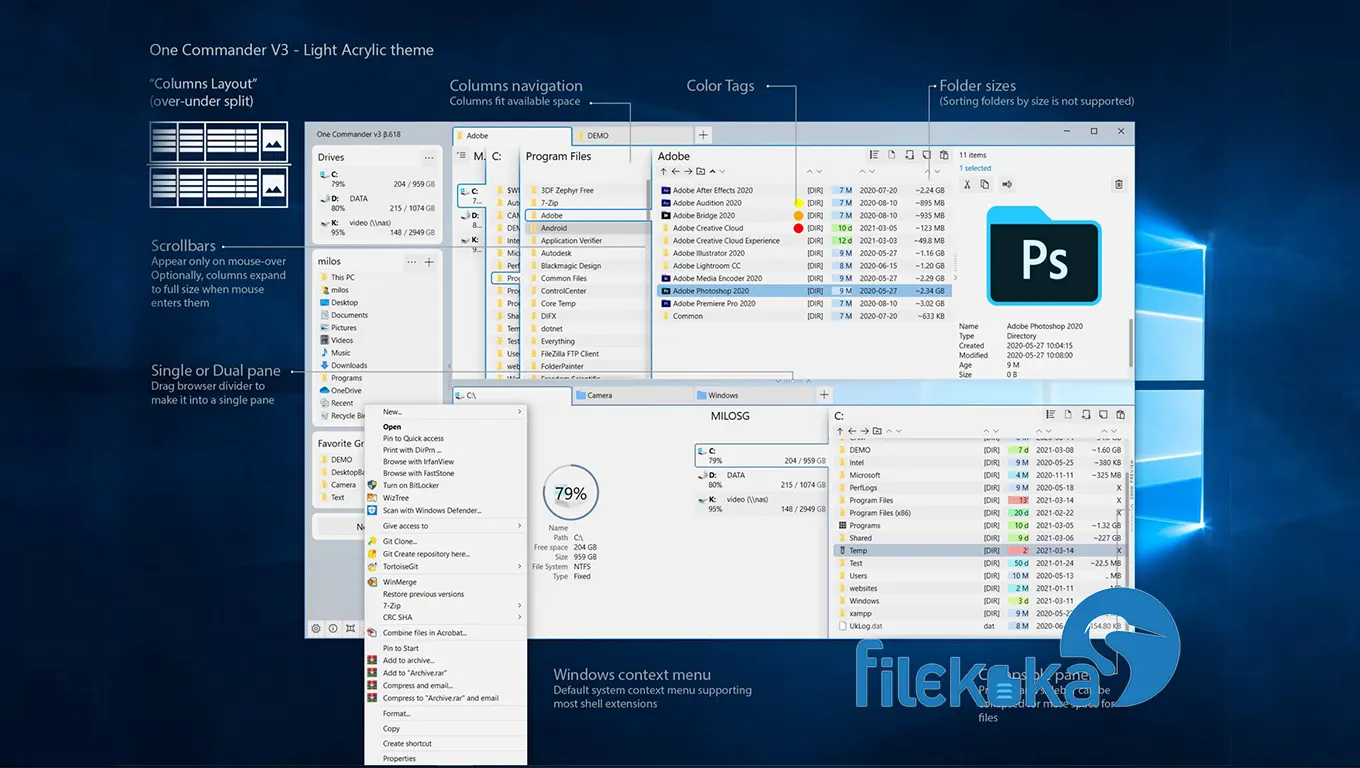Select the Adobe tab in top pane
The width and height of the screenshot is (1360, 768).
point(512,135)
